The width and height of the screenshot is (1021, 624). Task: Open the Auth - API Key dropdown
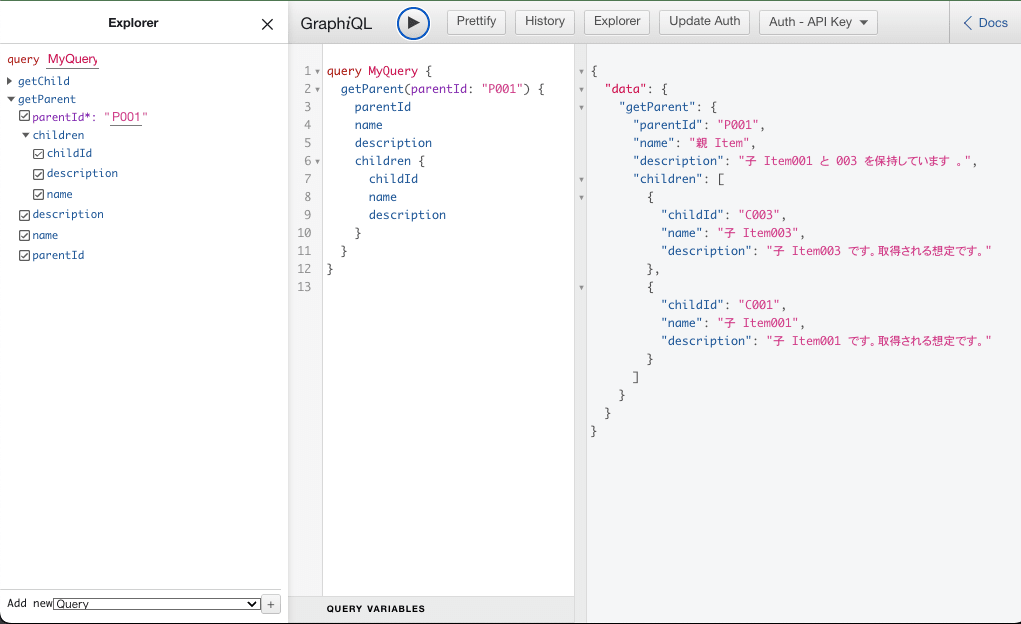pyautogui.click(x=818, y=22)
